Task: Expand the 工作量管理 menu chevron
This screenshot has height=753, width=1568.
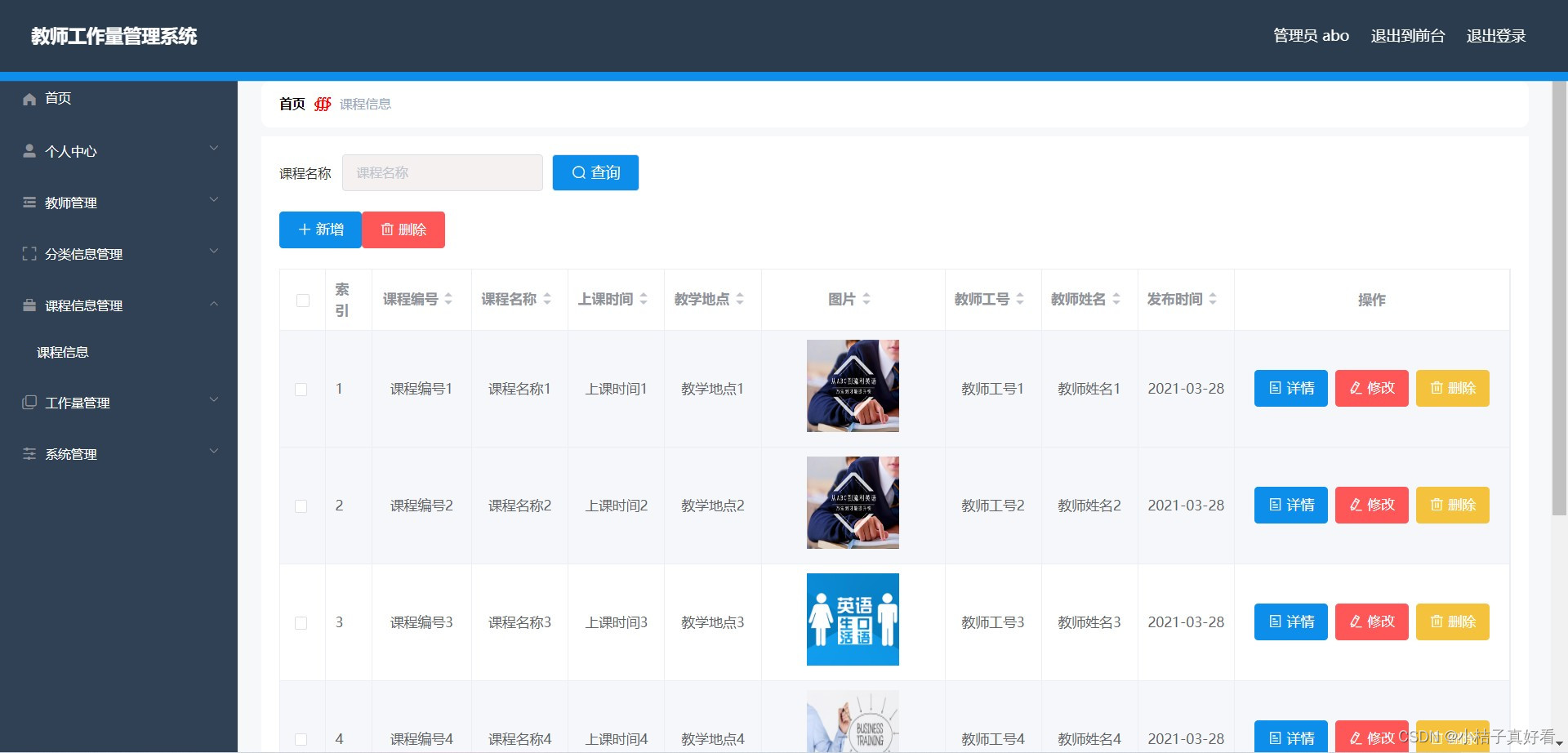Action: tap(214, 399)
